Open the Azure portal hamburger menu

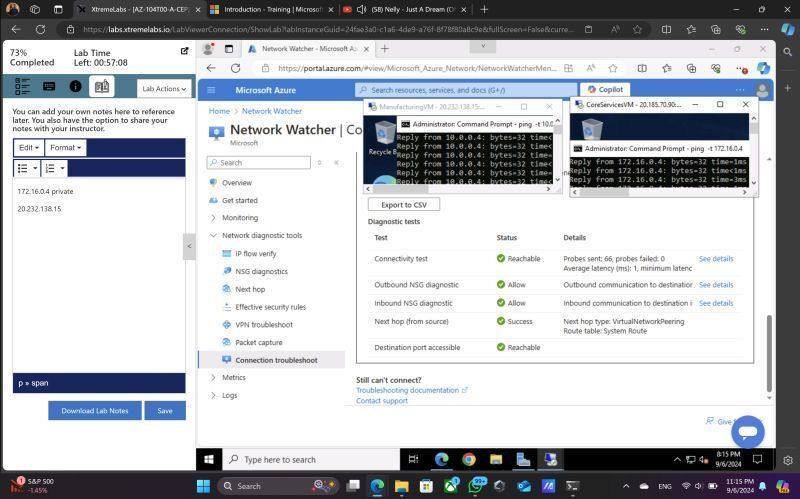point(211,90)
